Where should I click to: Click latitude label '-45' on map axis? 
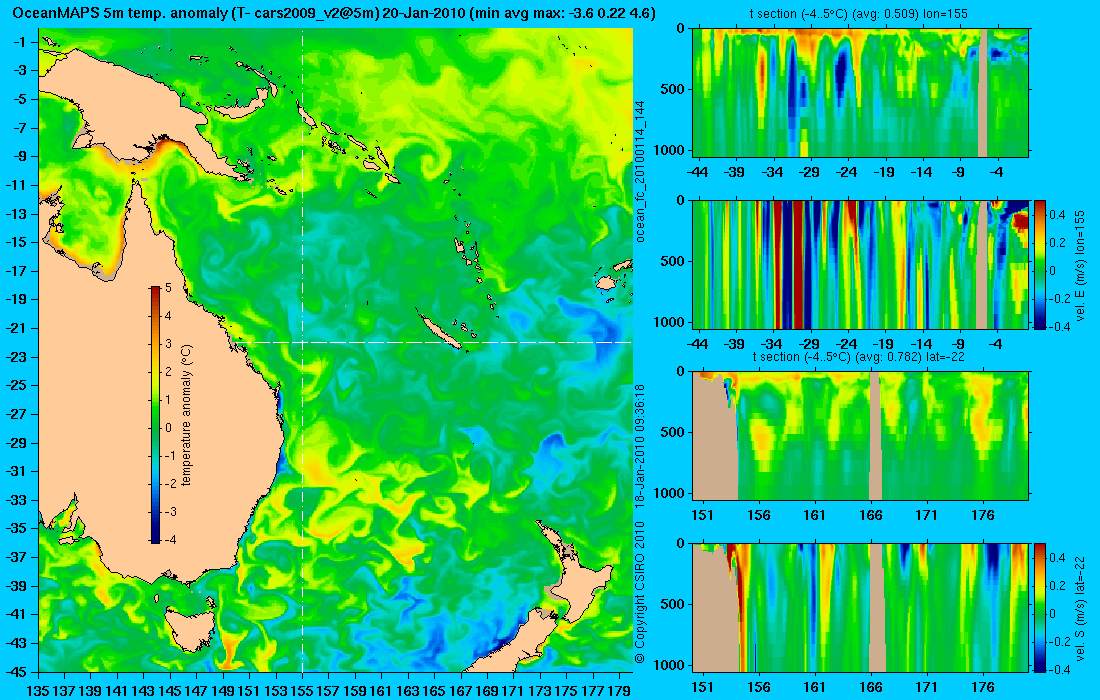(17, 671)
